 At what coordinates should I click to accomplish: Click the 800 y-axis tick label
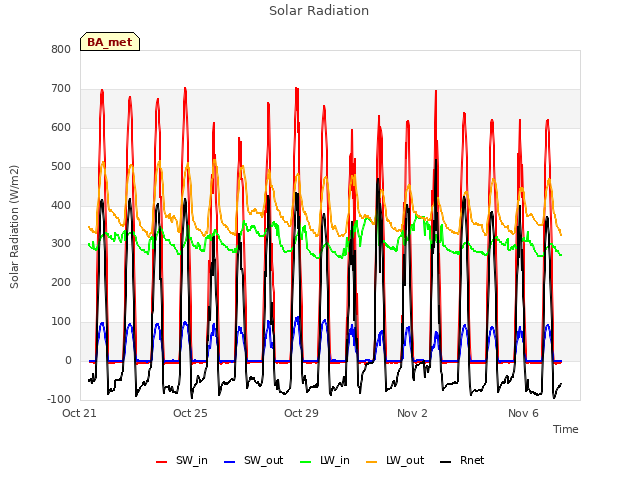pos(61,50)
